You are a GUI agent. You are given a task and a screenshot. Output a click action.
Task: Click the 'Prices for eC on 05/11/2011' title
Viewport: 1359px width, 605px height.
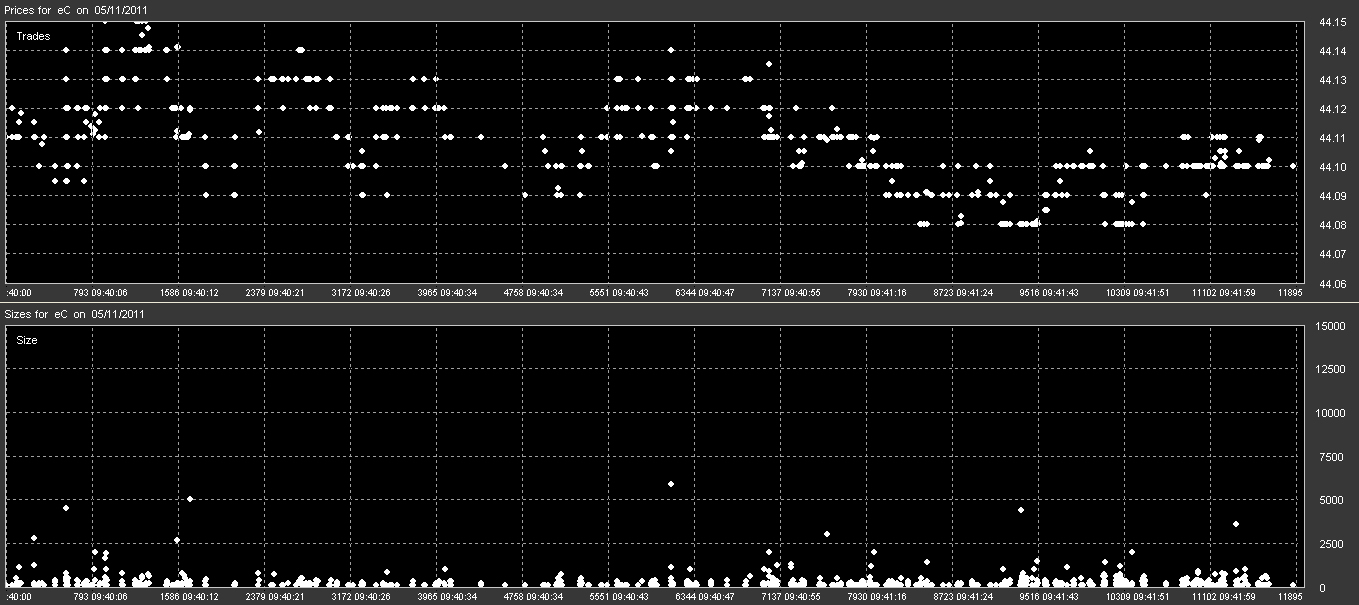pos(75,9)
